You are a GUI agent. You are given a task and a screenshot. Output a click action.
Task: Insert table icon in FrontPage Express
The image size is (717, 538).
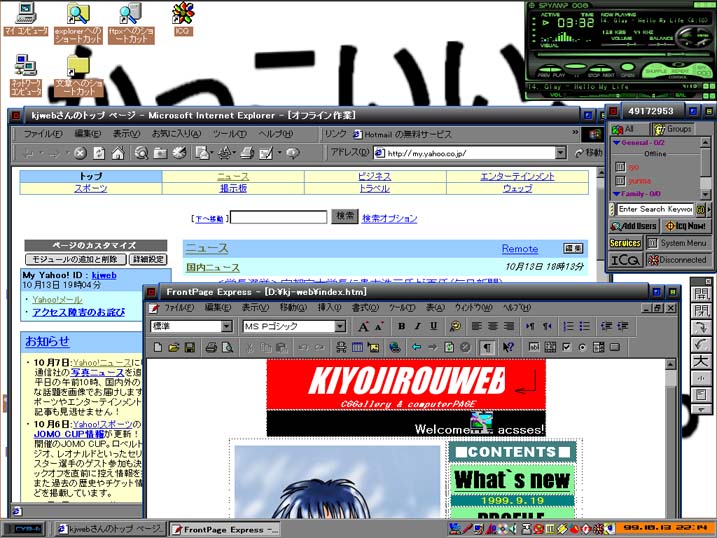click(357, 347)
